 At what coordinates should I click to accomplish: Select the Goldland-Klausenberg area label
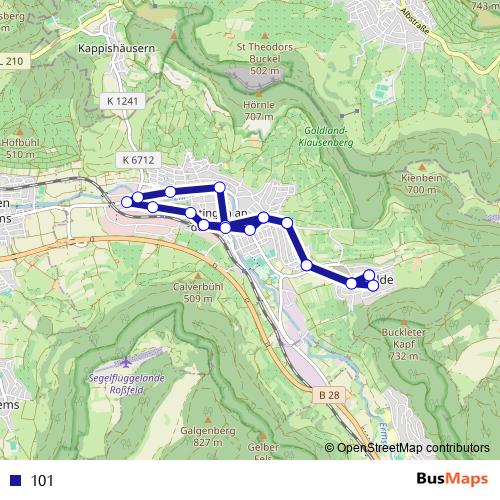tap(326, 137)
